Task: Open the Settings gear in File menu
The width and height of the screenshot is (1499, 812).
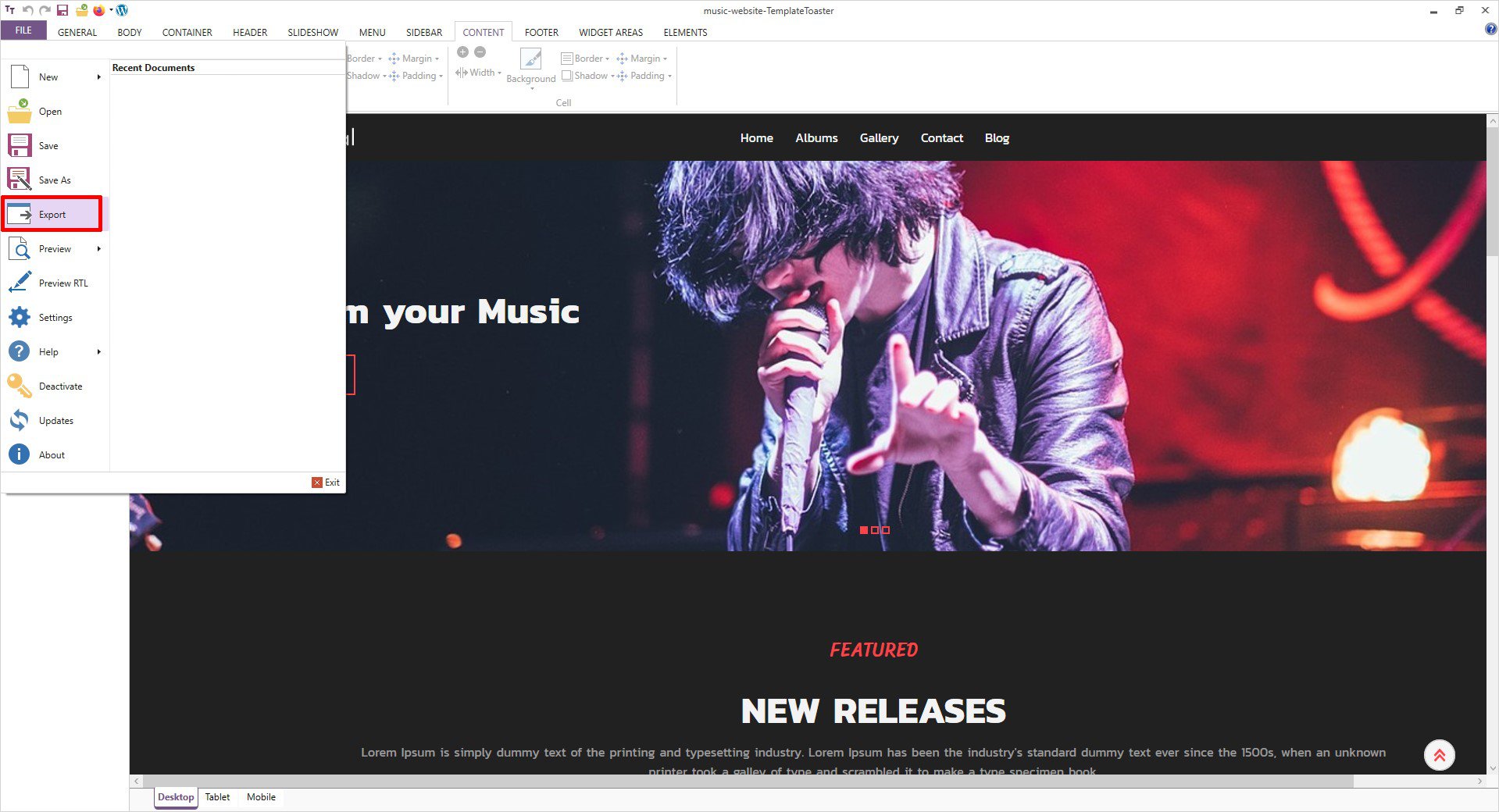Action: pyautogui.click(x=20, y=318)
